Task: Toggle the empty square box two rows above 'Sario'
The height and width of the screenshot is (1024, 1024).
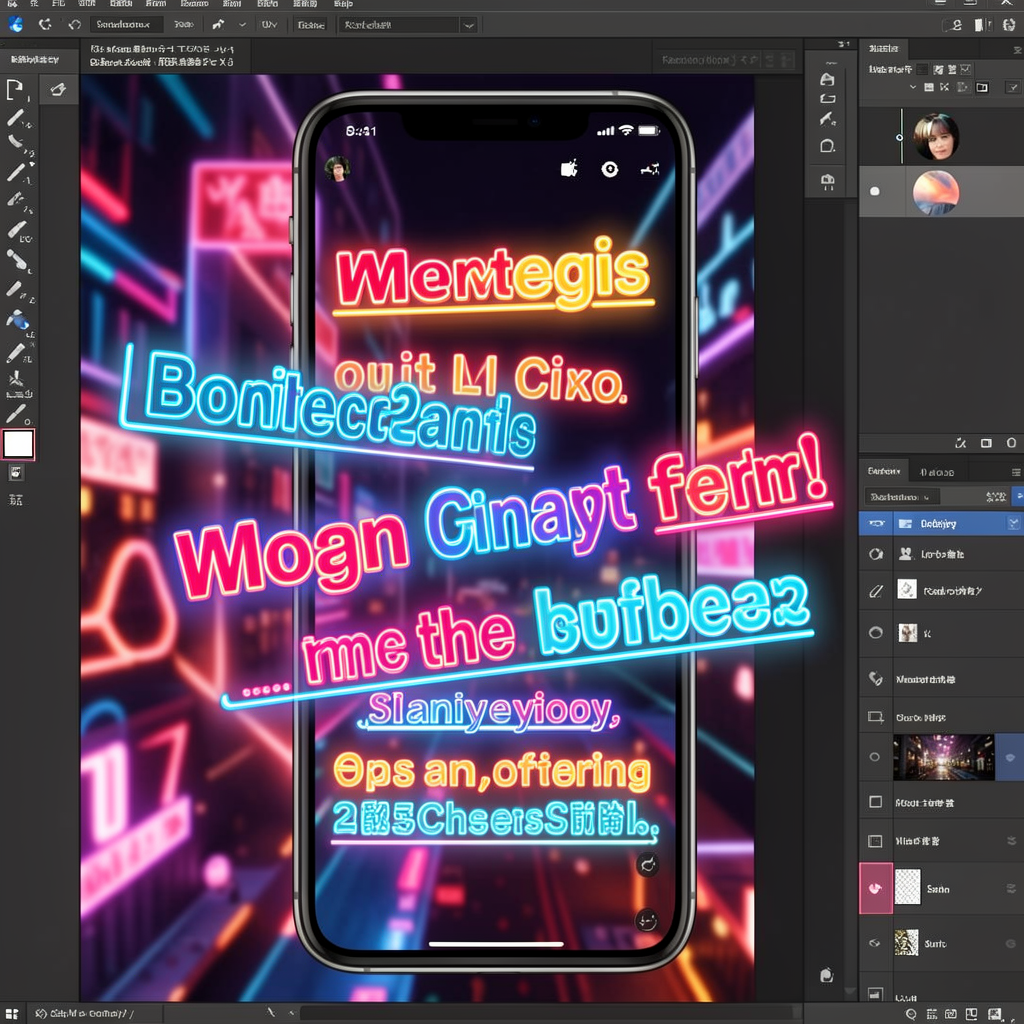Action: (x=876, y=801)
